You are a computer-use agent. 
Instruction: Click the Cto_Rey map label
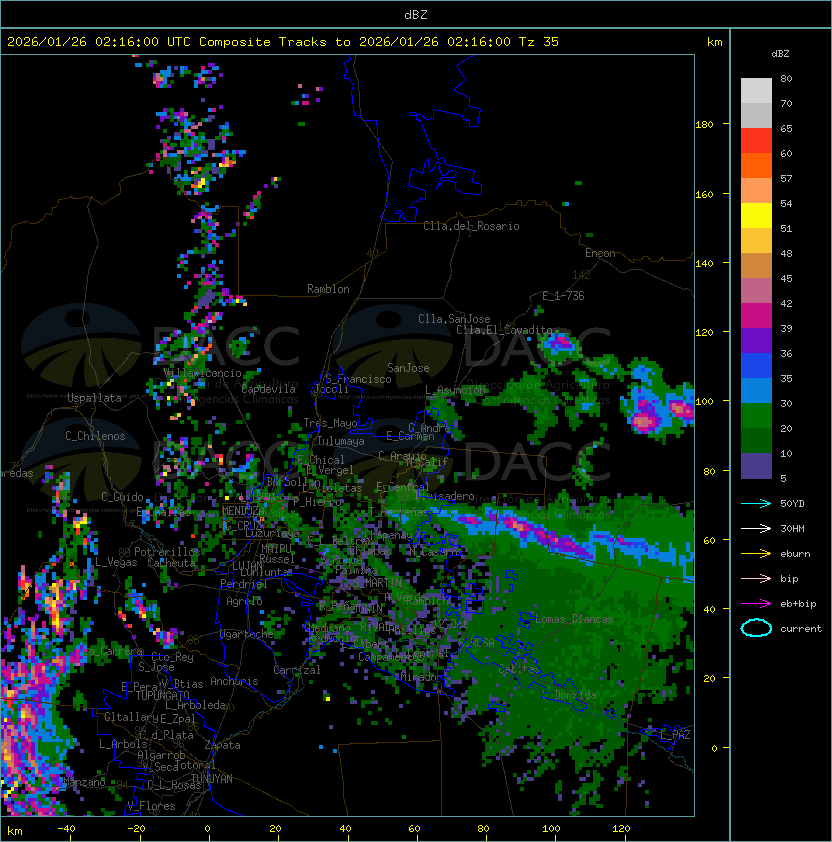pyautogui.click(x=172, y=657)
